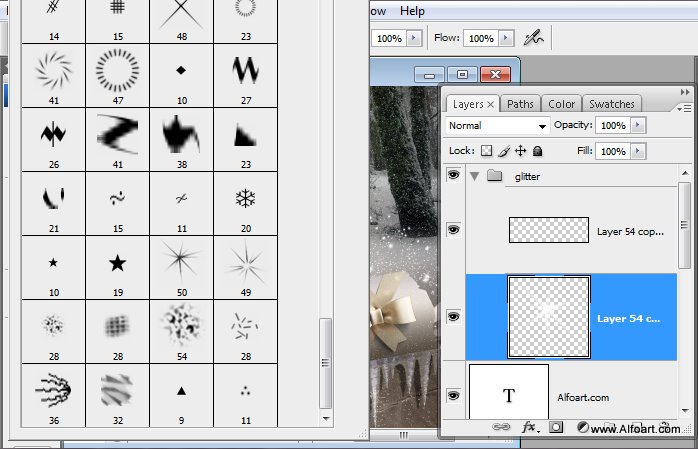Open the Help menu
698x449 pixels.
(412, 11)
